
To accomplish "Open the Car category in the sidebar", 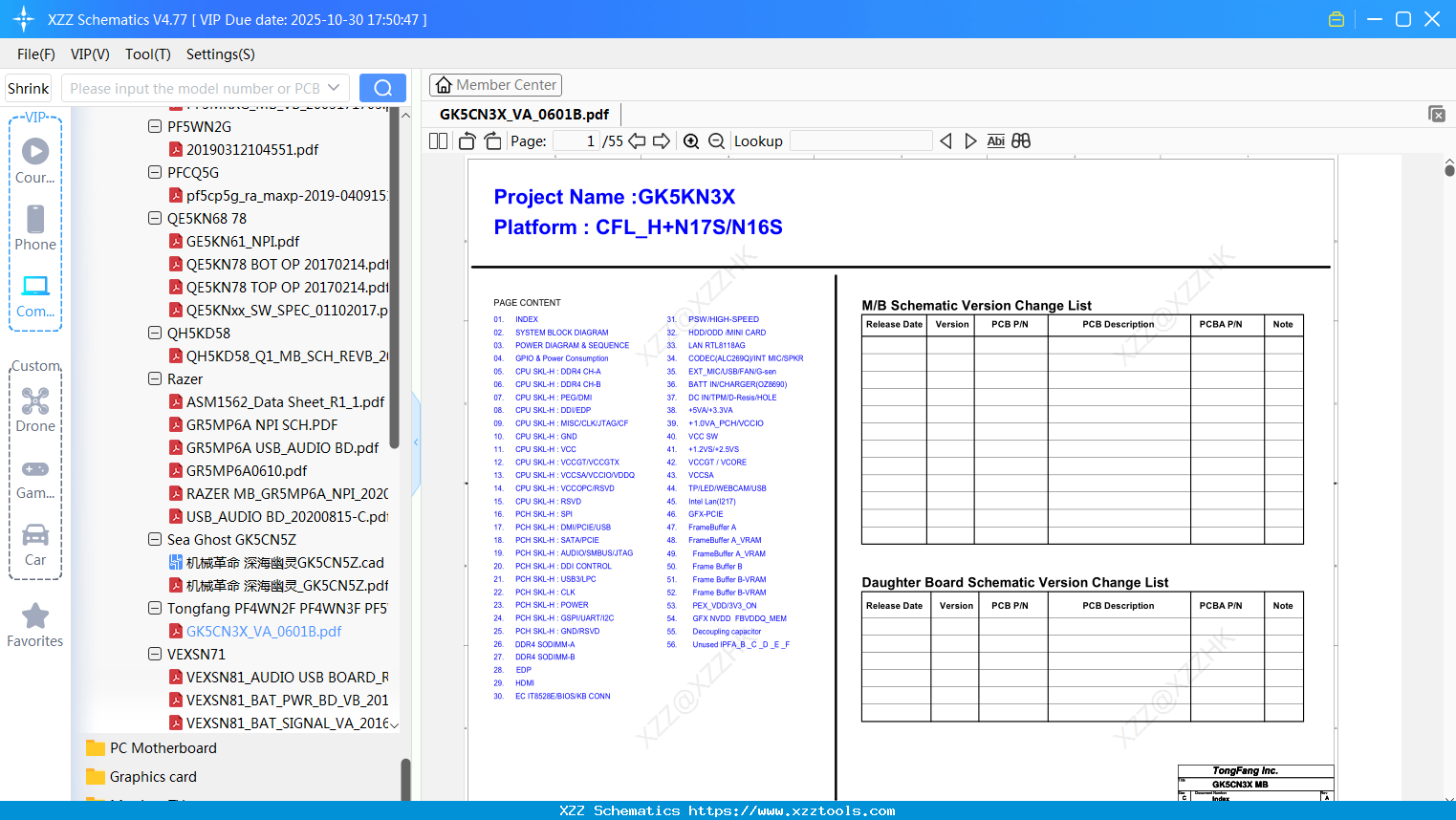I will tap(35, 544).
